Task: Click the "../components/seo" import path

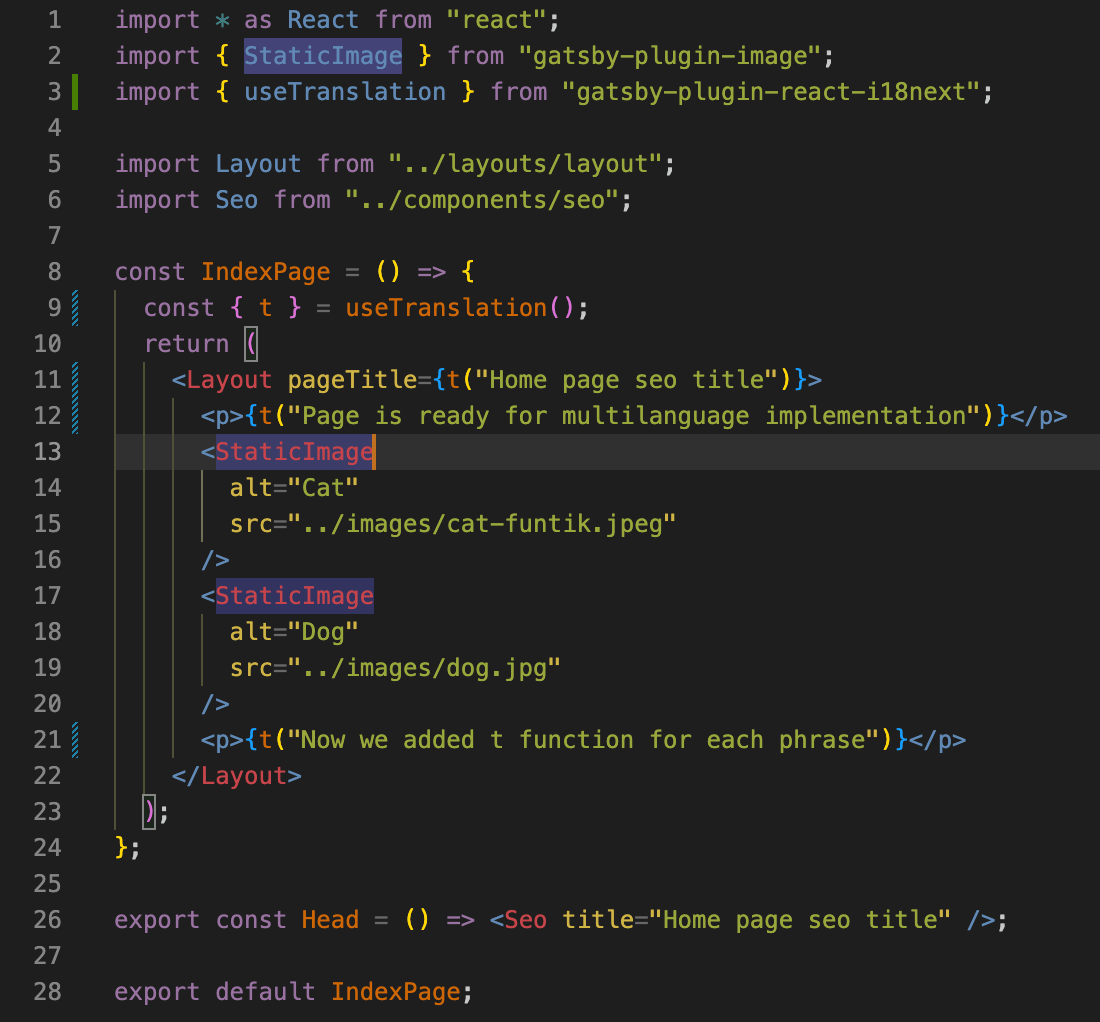Action: pyautogui.click(x=481, y=200)
